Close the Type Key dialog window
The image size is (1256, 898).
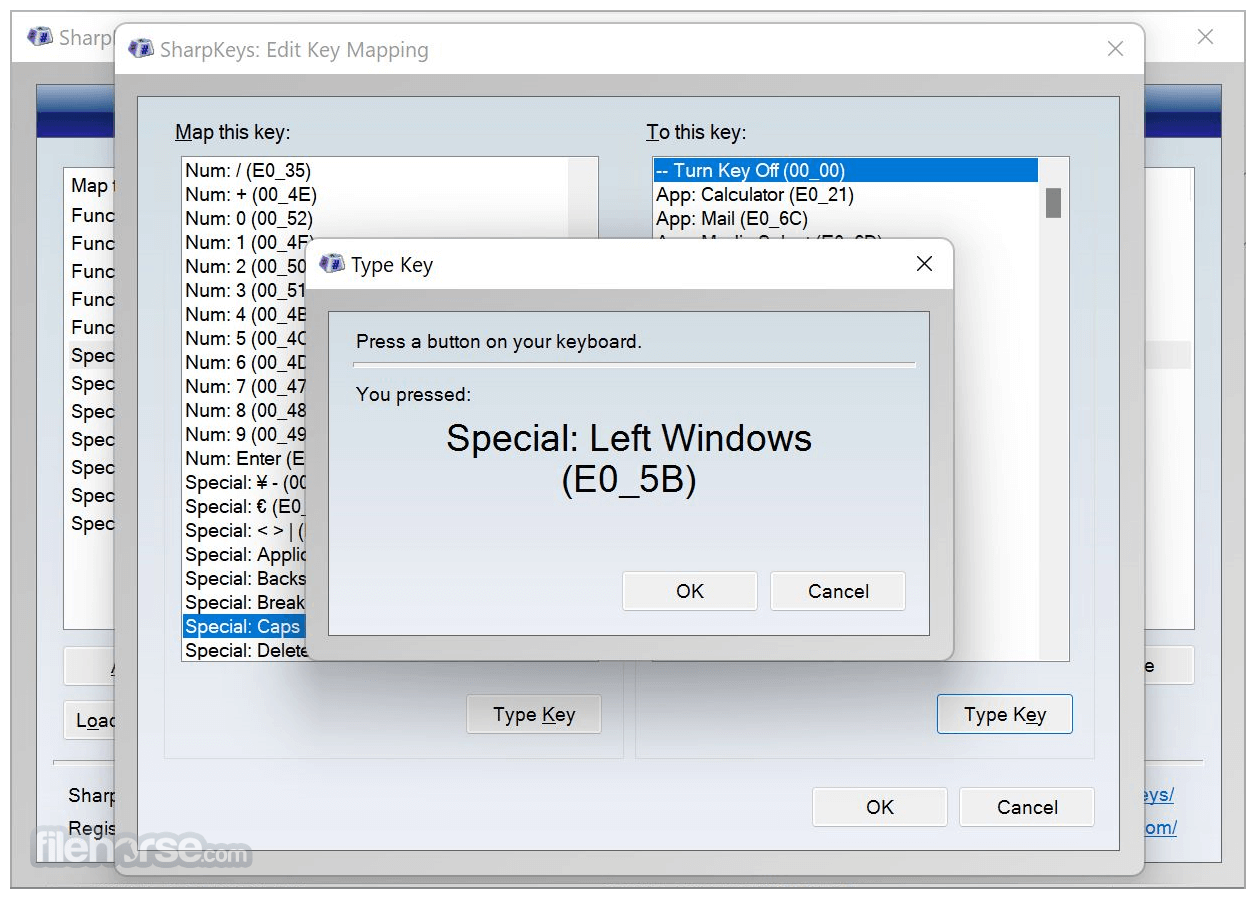[x=924, y=264]
